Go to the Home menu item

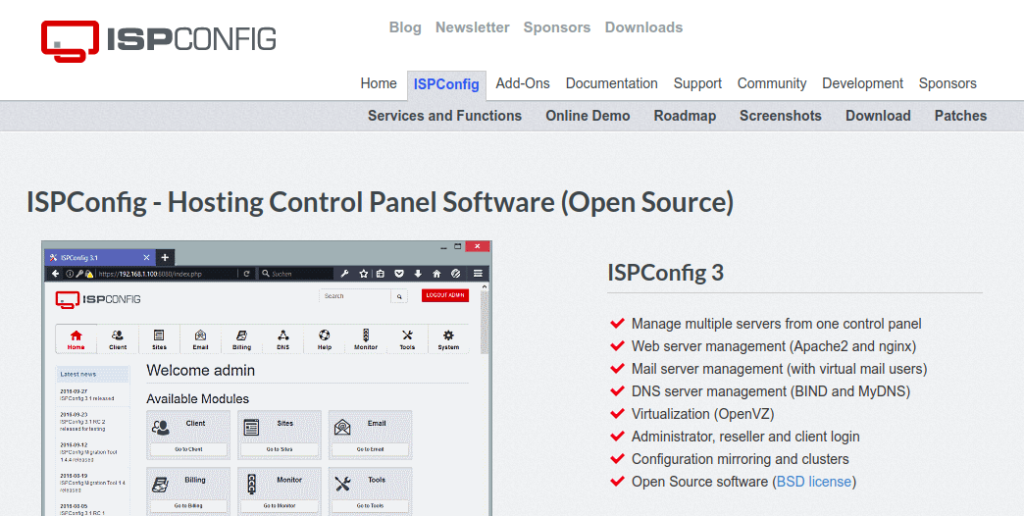(x=378, y=84)
